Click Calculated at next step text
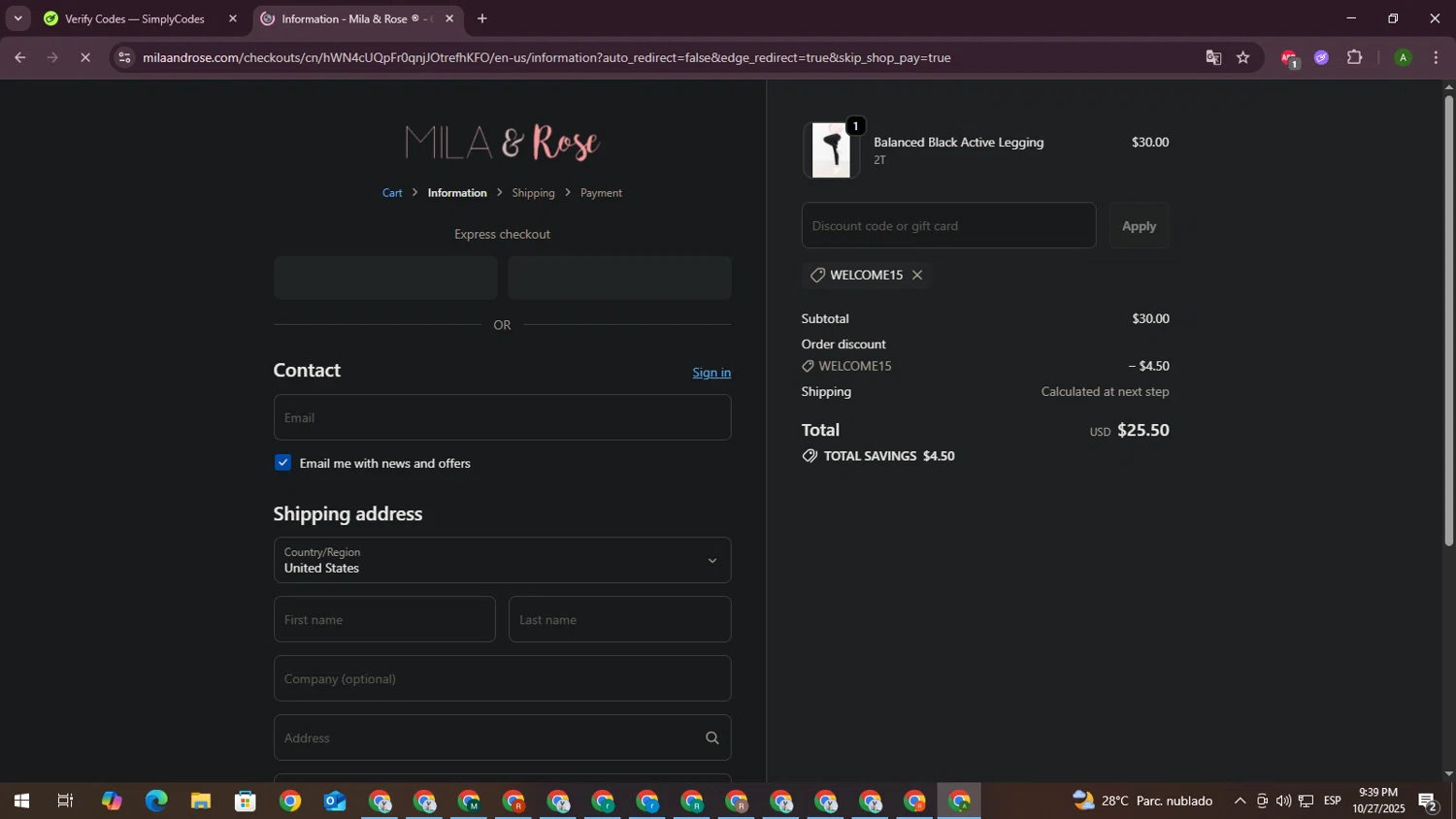This screenshot has height=819, width=1456. [1105, 392]
